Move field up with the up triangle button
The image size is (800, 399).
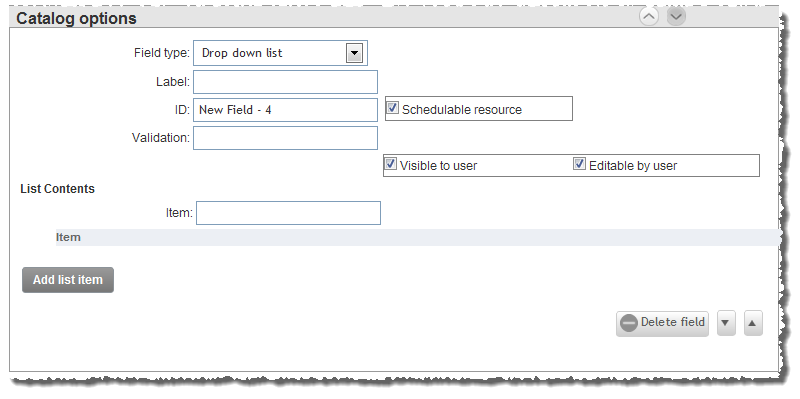tap(753, 323)
